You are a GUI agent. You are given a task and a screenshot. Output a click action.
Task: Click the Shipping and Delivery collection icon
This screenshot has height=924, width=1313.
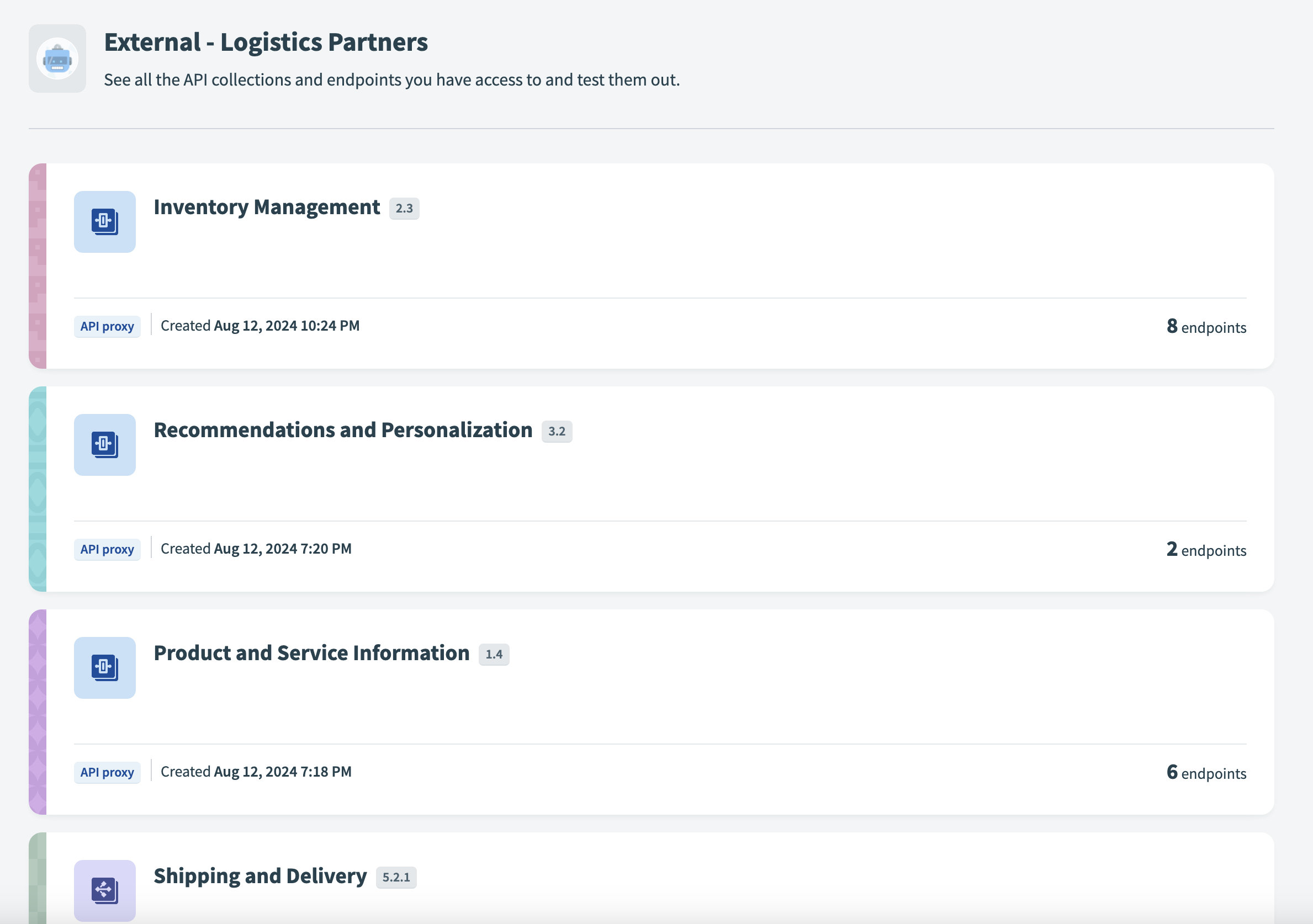[x=105, y=890]
